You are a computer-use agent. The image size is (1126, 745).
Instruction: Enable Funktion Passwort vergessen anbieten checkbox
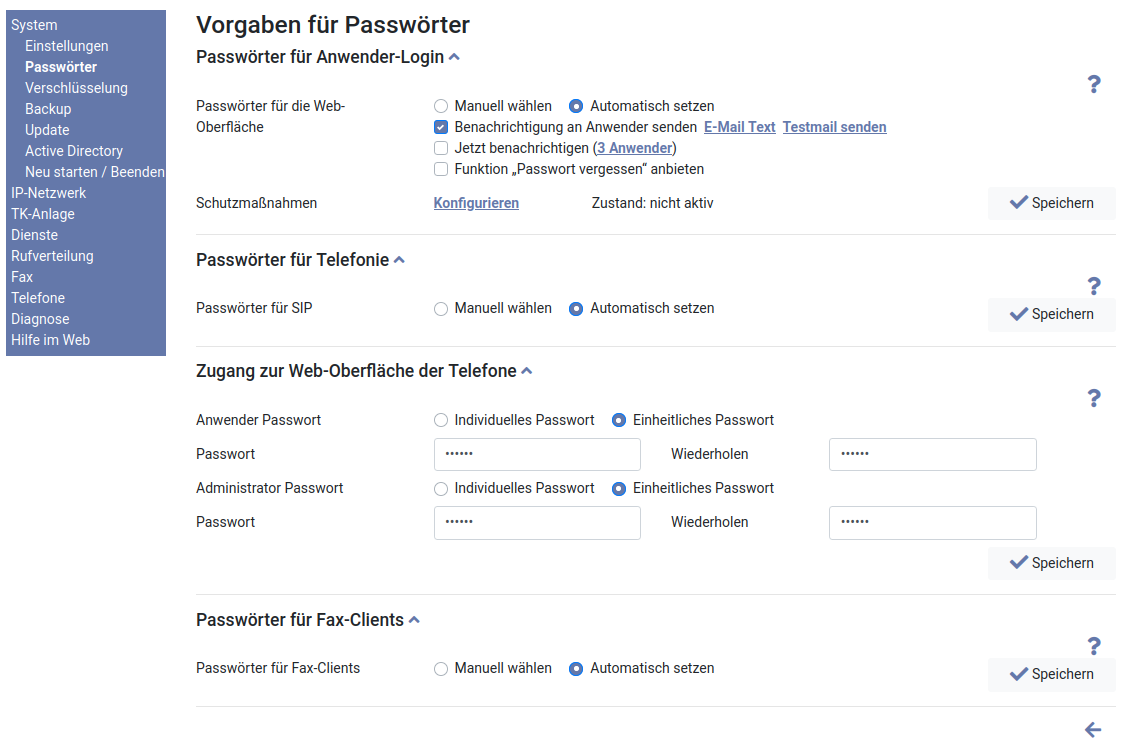(x=441, y=169)
